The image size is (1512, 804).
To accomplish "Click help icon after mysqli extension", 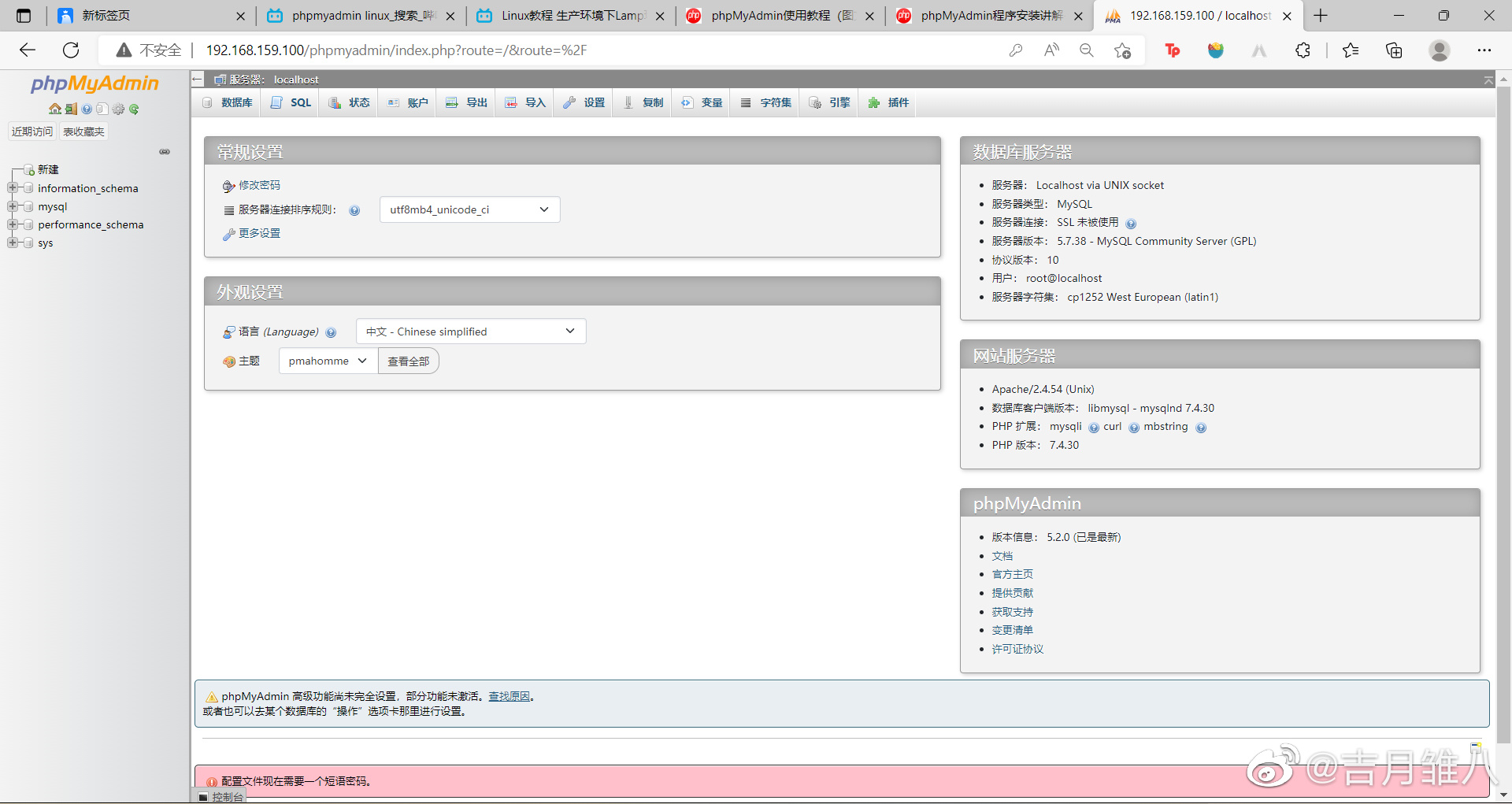I will [1094, 428].
